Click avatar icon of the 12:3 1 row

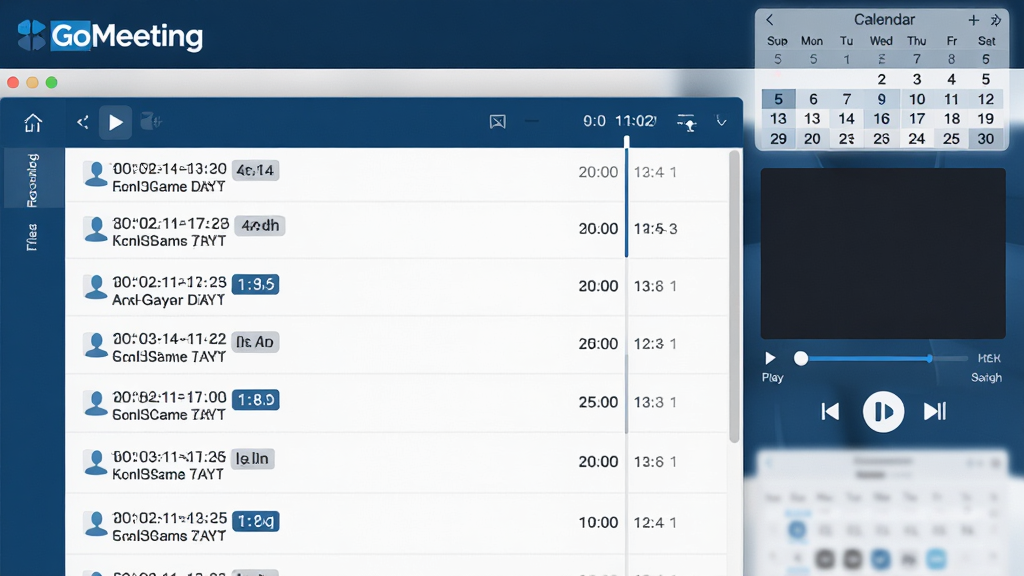[96, 345]
